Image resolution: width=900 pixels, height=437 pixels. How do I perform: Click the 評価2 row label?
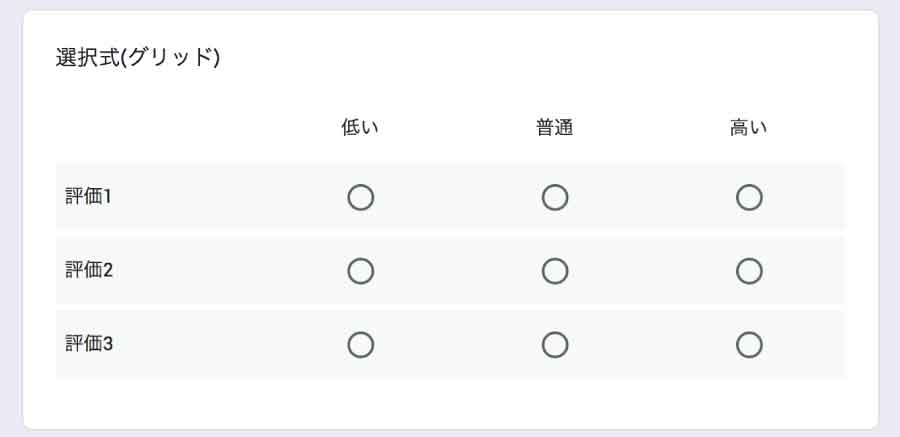[x=89, y=270]
